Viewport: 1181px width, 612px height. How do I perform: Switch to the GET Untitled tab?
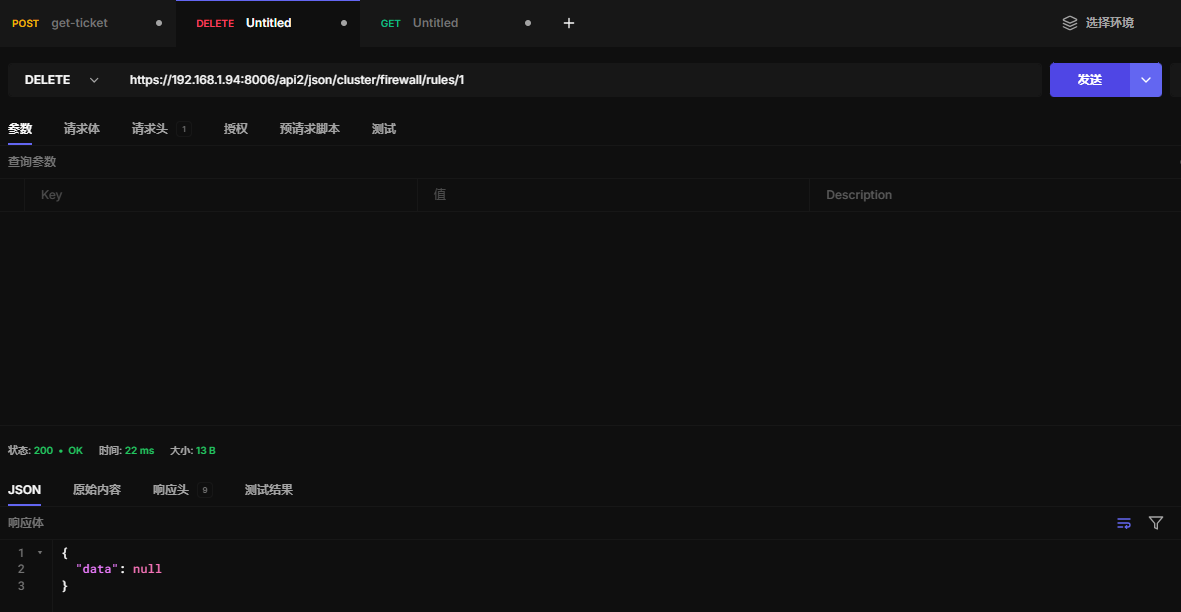point(435,23)
